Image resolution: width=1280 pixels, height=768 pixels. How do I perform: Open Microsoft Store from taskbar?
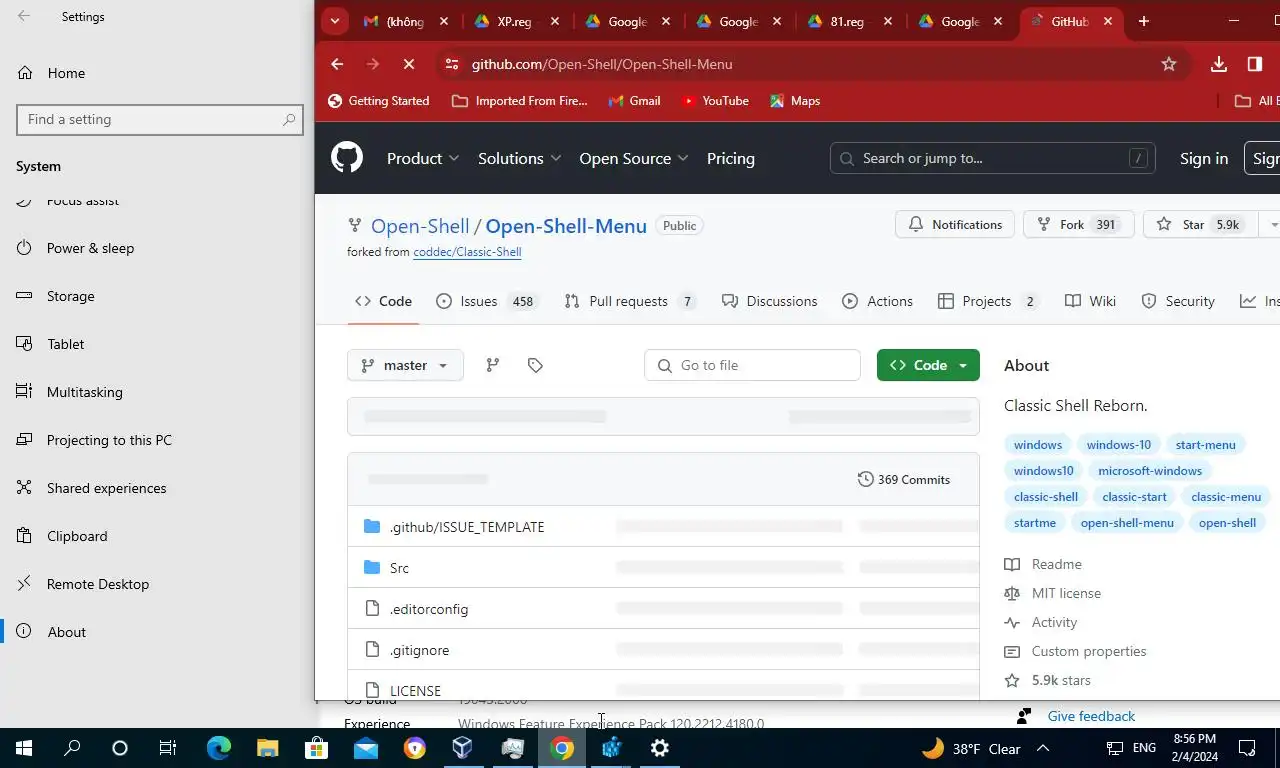pos(316,748)
